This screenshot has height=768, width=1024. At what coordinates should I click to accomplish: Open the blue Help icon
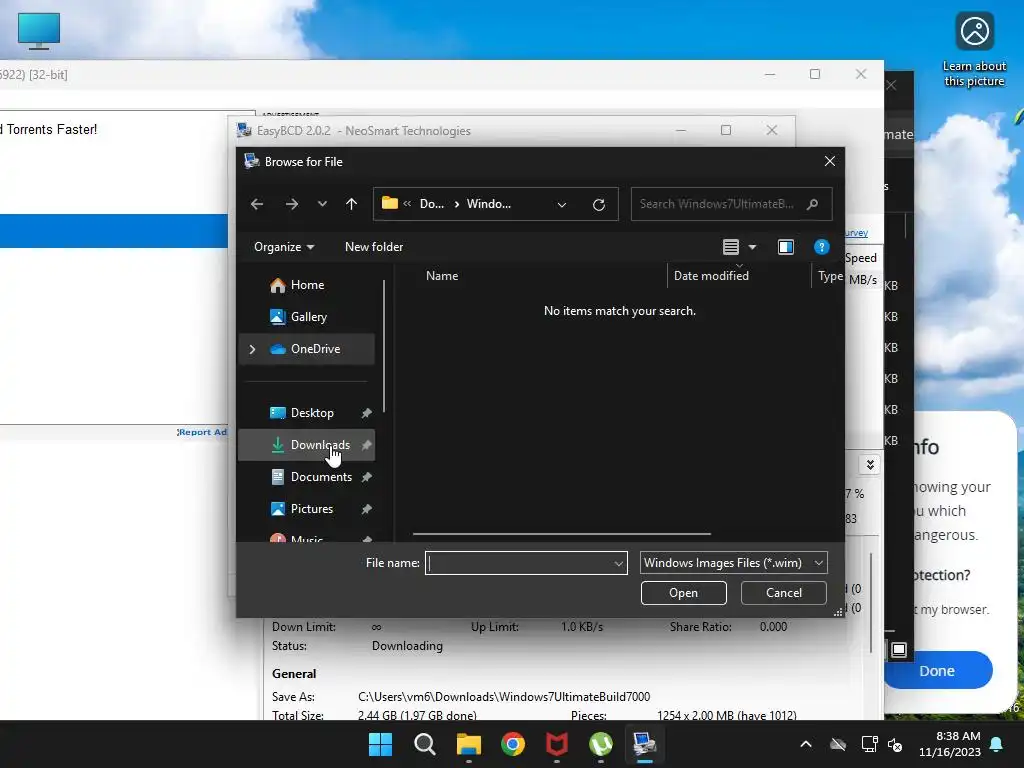[822, 247]
